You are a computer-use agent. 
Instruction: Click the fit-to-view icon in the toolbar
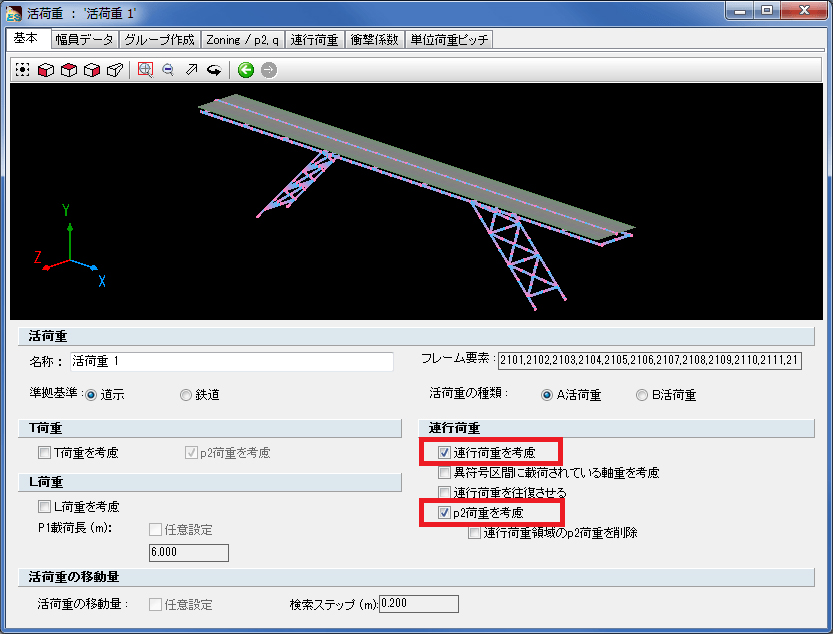[x=22, y=70]
